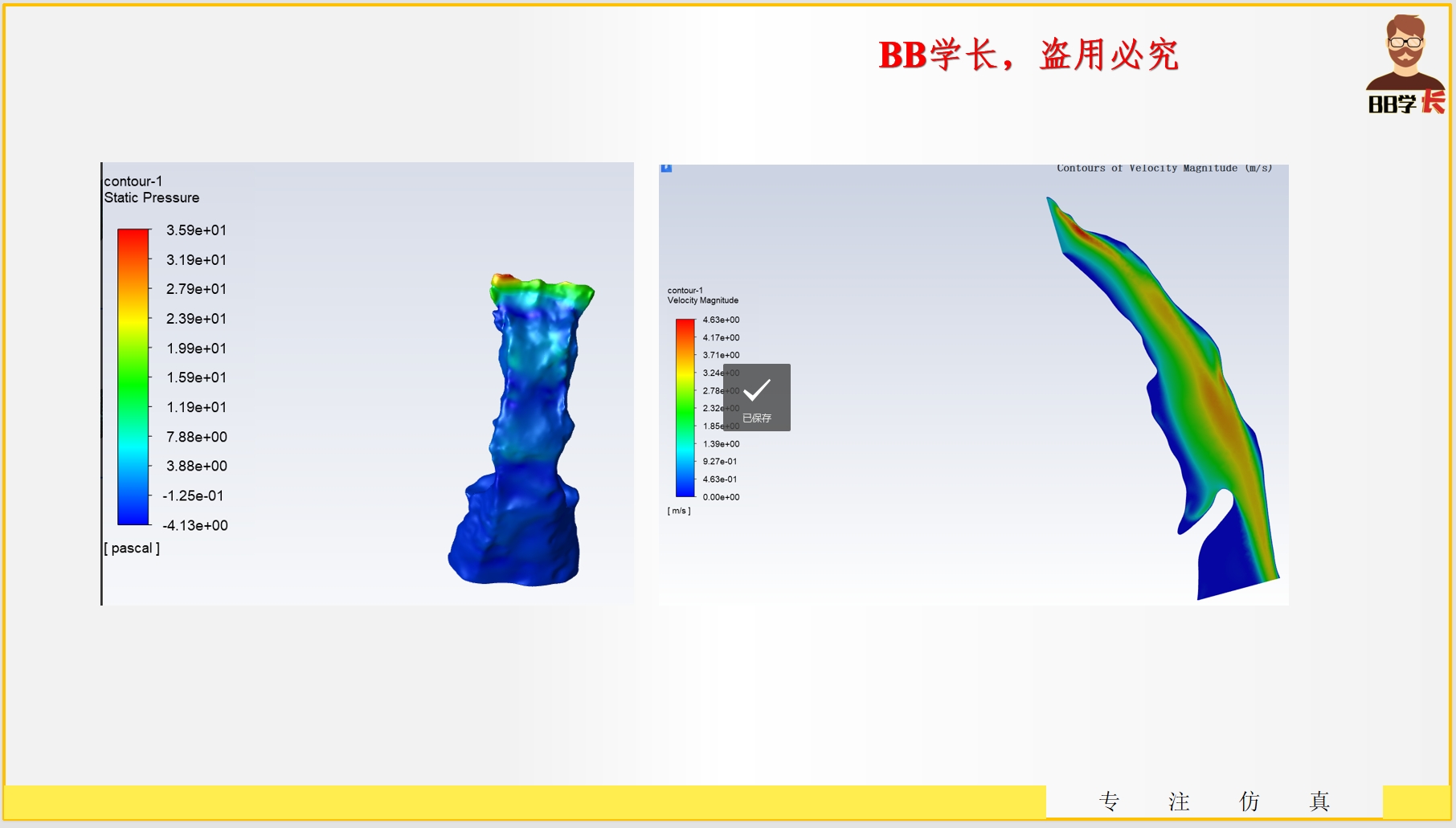Click the Static Pressure legend title
Screen dimensions: 1456x828
click(x=151, y=198)
